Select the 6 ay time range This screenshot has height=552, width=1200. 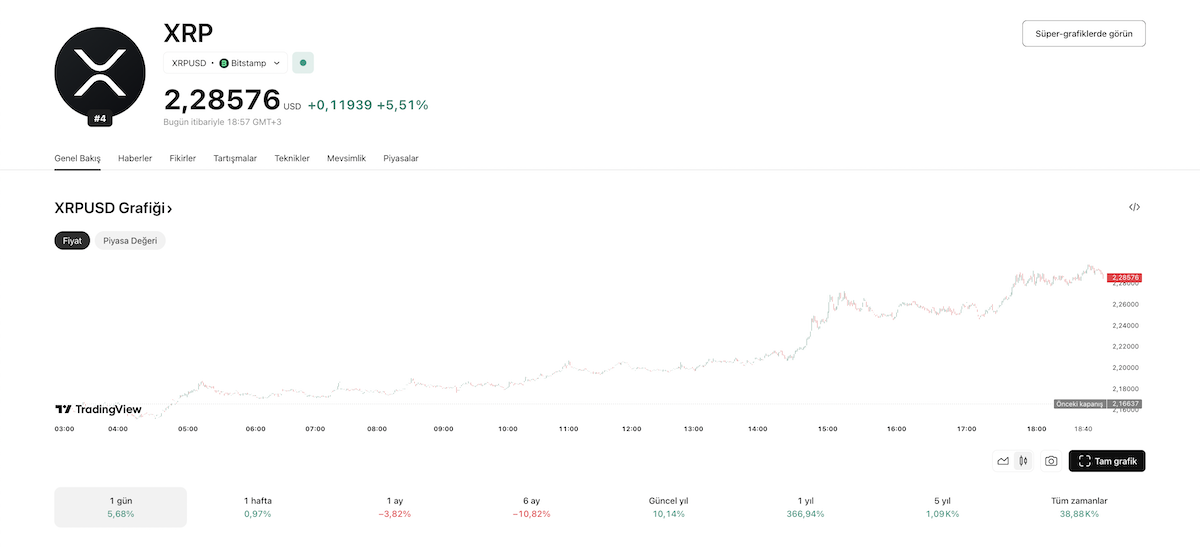[x=531, y=507]
